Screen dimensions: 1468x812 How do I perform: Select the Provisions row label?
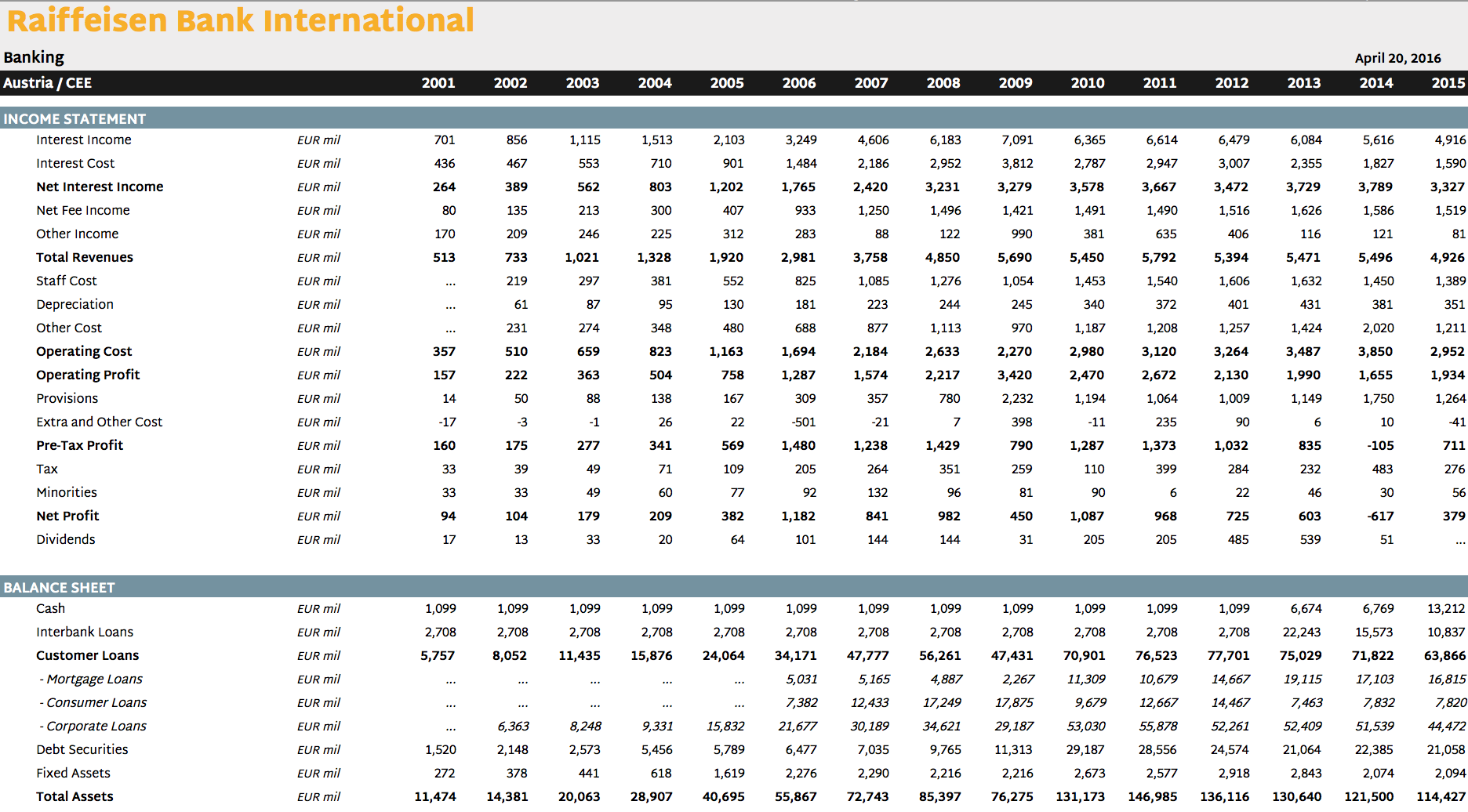[x=67, y=398]
